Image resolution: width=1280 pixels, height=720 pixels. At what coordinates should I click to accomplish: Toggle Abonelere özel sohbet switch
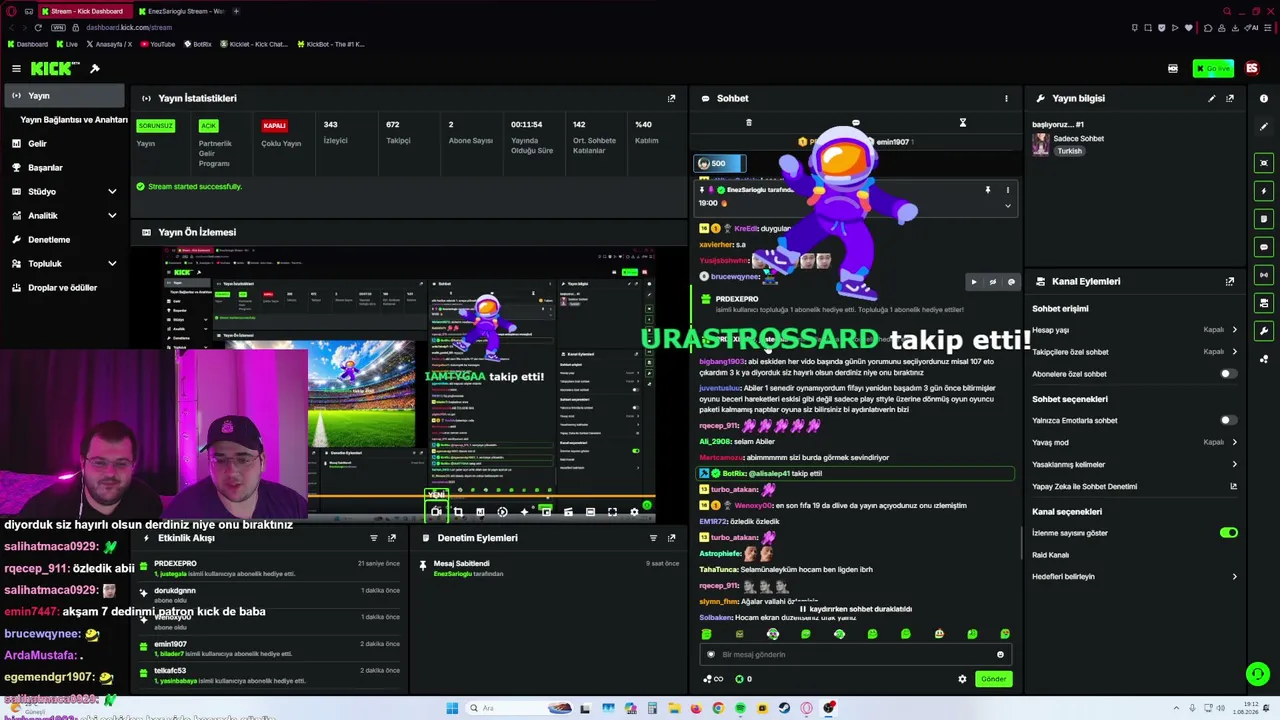tap(1229, 374)
